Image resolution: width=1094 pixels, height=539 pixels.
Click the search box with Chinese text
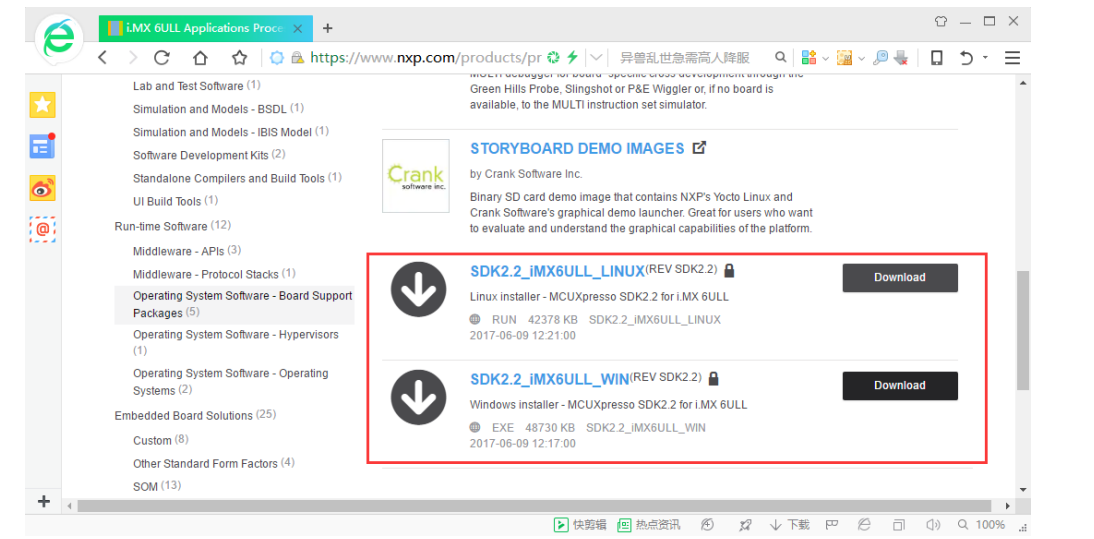pyautogui.click(x=685, y=57)
